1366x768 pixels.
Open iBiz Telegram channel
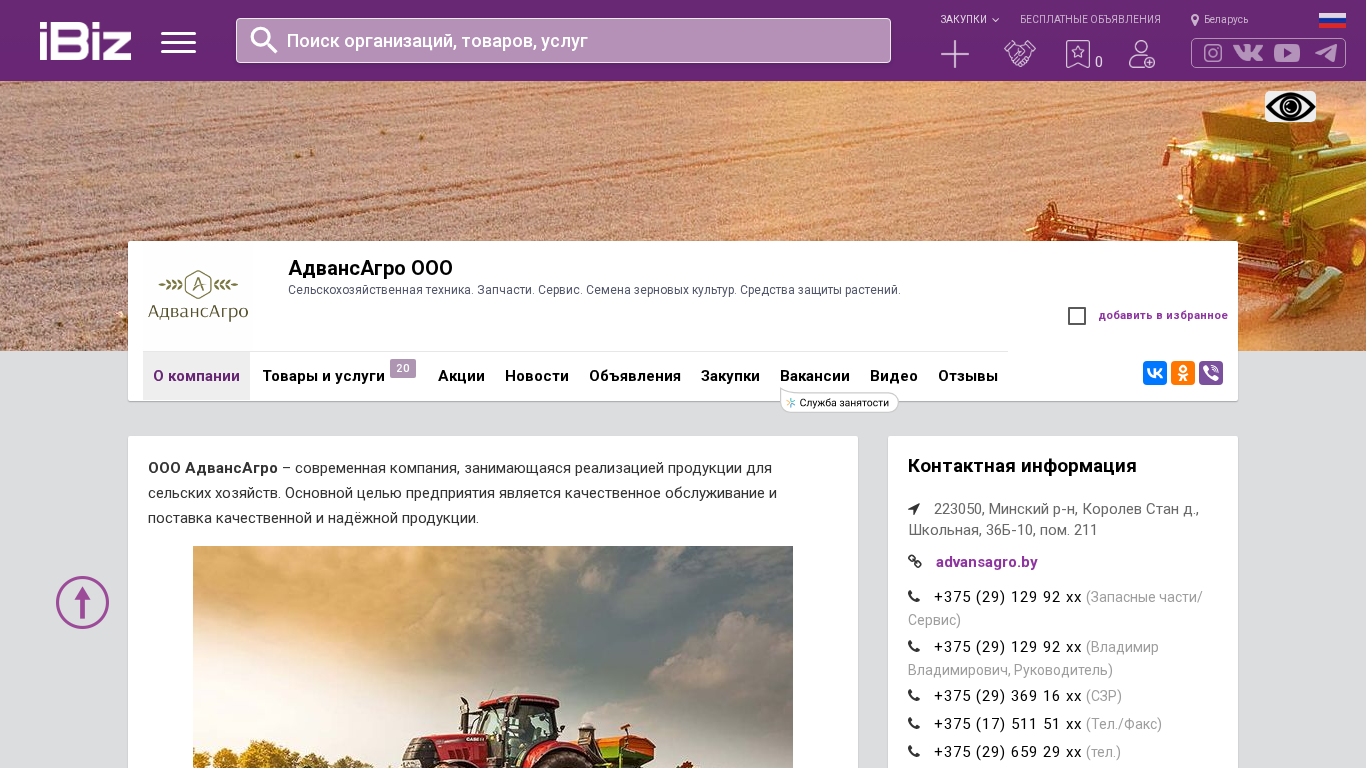coord(1326,53)
